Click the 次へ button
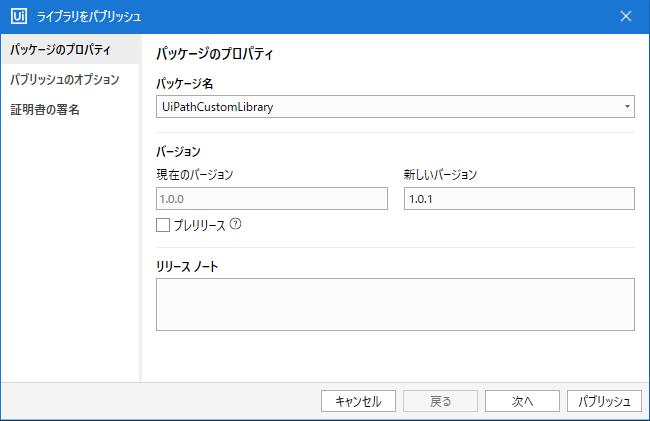The image size is (650, 421). click(522, 401)
